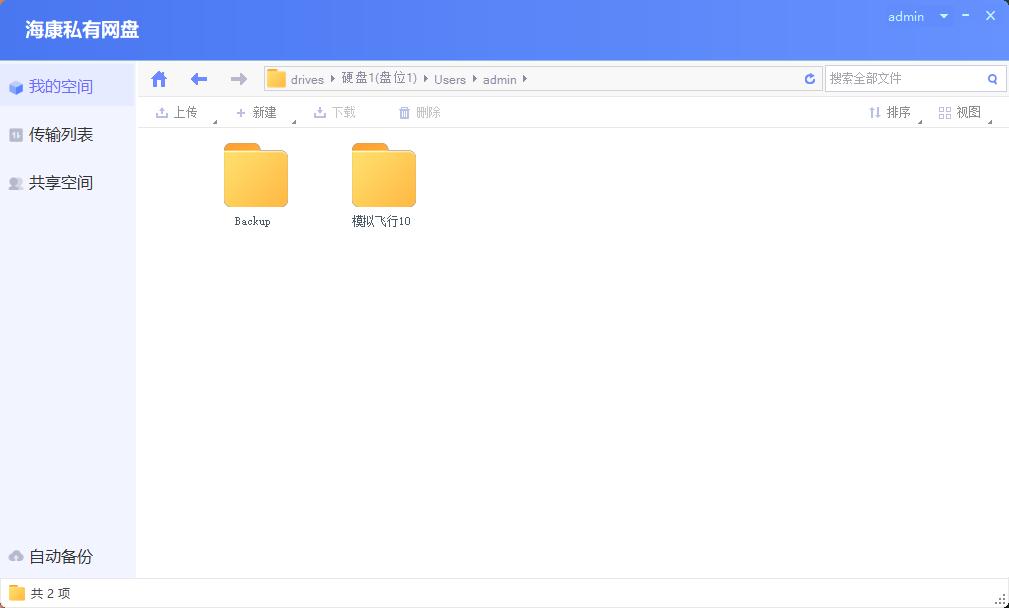Navigate home using the house icon
This screenshot has height=608, width=1009.
(158, 78)
